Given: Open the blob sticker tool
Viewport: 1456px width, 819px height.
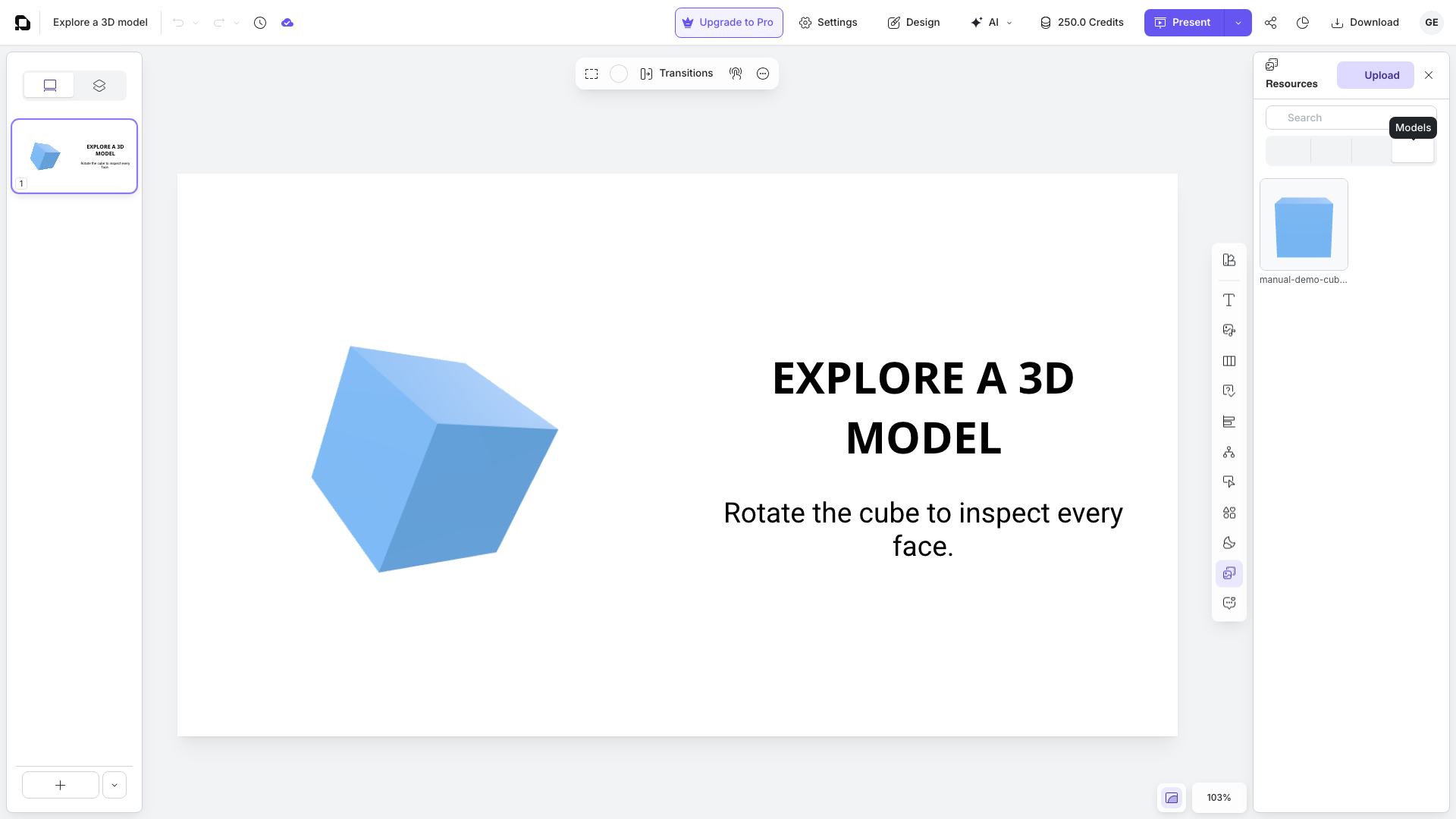Looking at the screenshot, I should point(1229,543).
